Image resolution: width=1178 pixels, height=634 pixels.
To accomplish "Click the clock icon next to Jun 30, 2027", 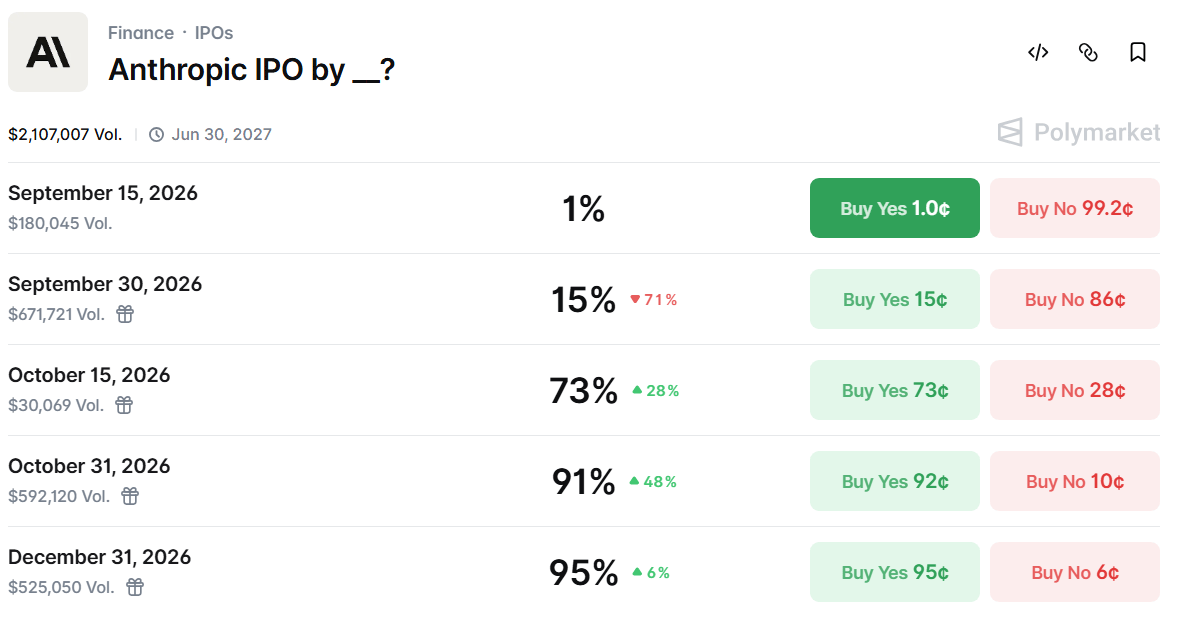I will (x=156, y=134).
